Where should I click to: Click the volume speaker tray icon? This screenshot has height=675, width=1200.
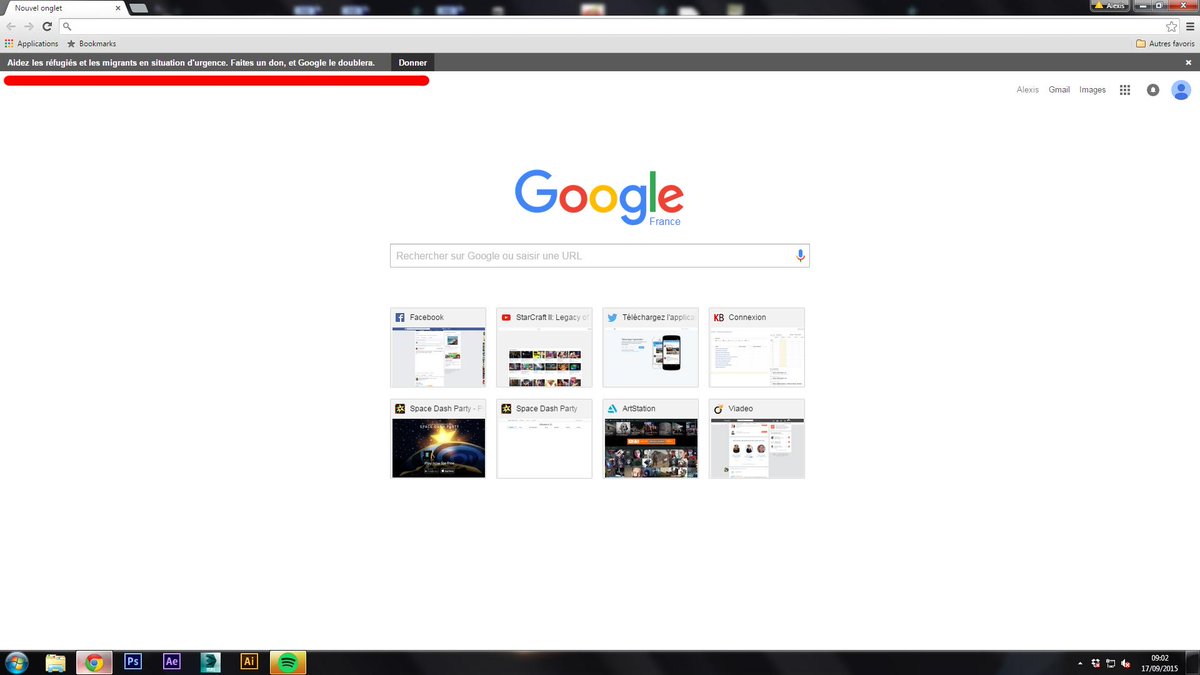pos(1125,663)
